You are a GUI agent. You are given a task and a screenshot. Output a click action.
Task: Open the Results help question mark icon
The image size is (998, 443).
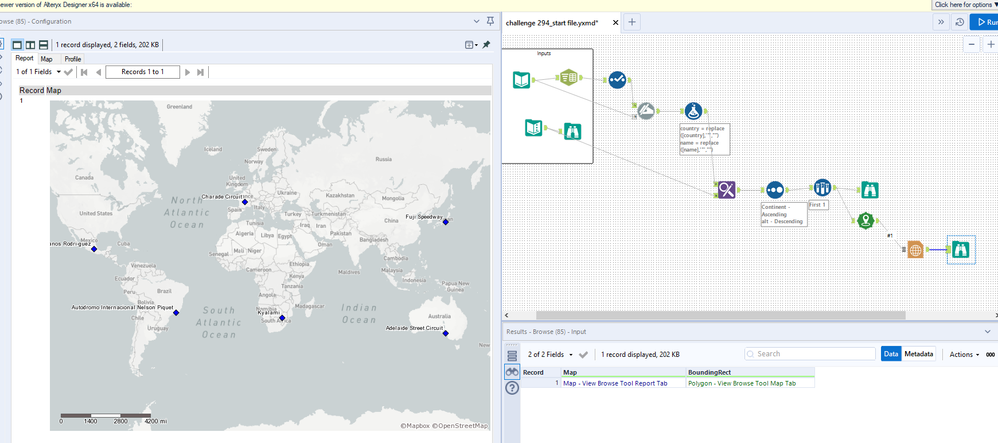(x=512, y=388)
